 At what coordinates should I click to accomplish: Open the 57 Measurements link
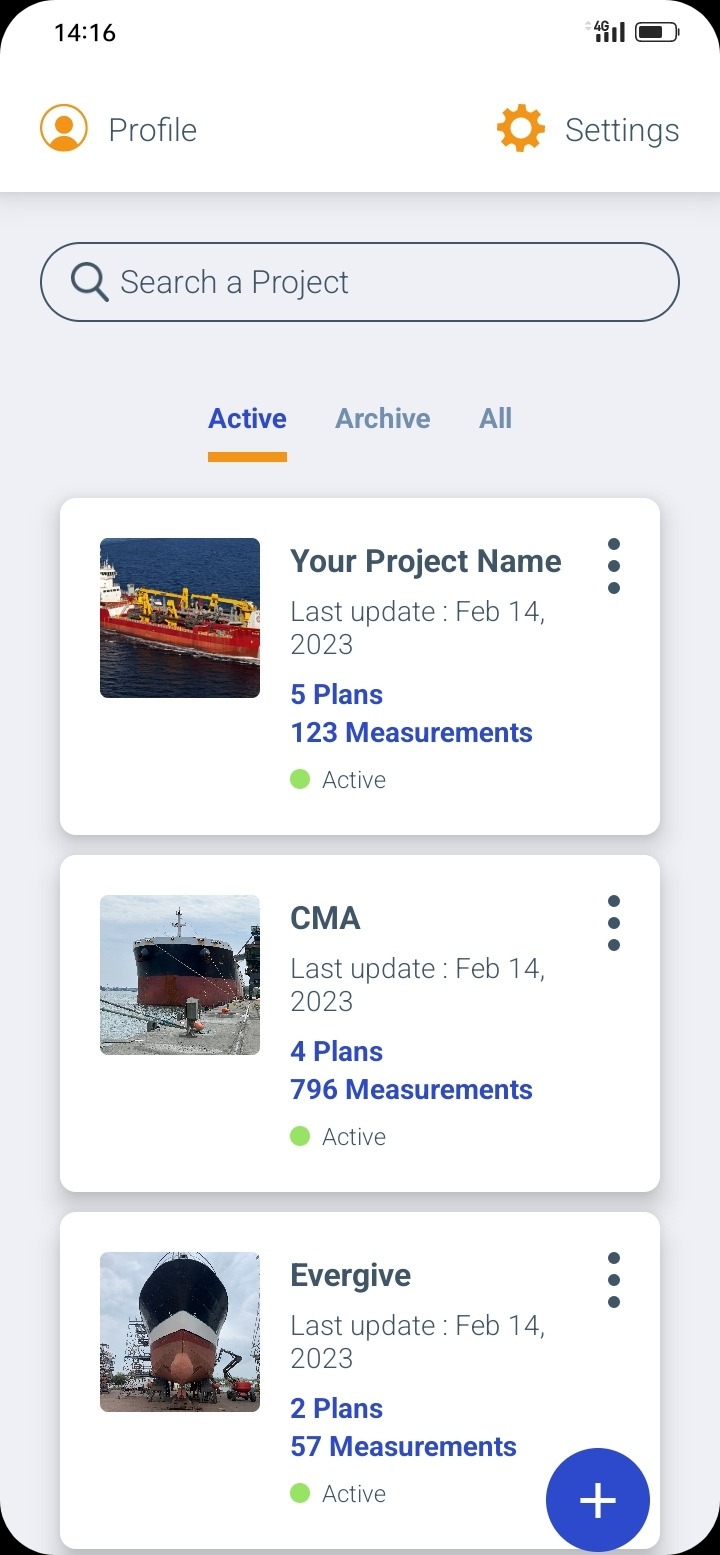[x=403, y=1447]
